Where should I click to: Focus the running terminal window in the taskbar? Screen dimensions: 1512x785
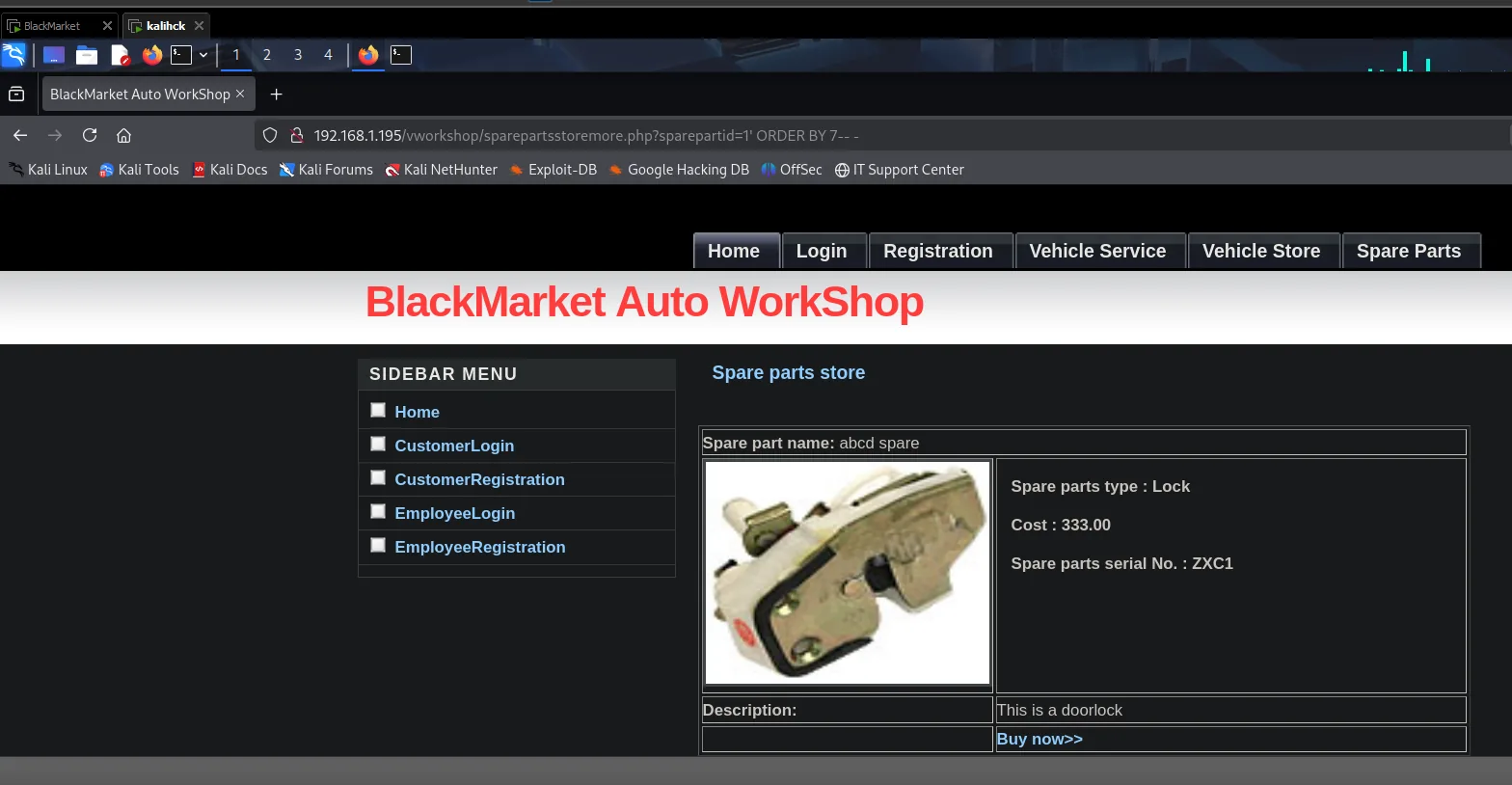point(401,55)
